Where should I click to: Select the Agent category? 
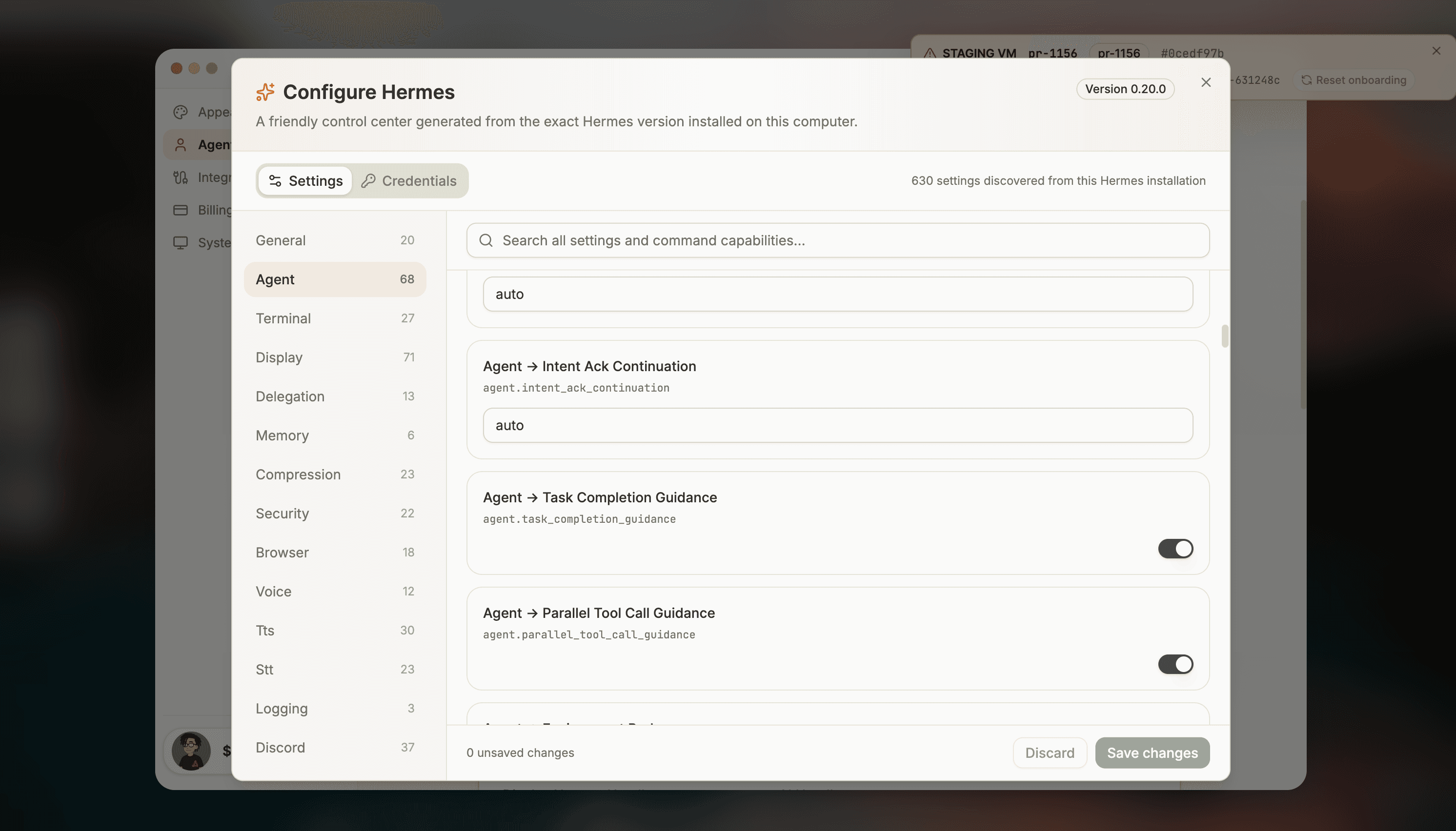point(335,279)
